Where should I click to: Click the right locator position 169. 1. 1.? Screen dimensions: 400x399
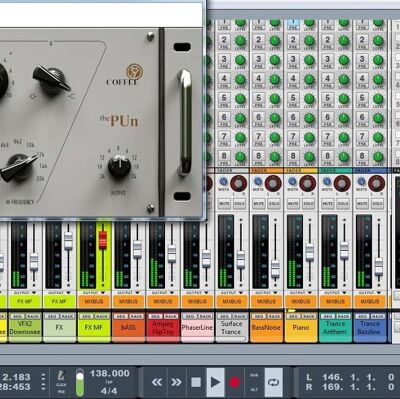tap(350, 387)
